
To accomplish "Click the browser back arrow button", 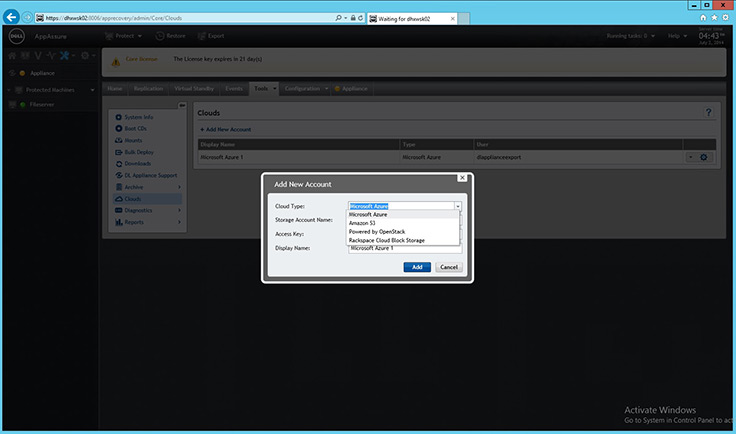I will coord(11,17).
